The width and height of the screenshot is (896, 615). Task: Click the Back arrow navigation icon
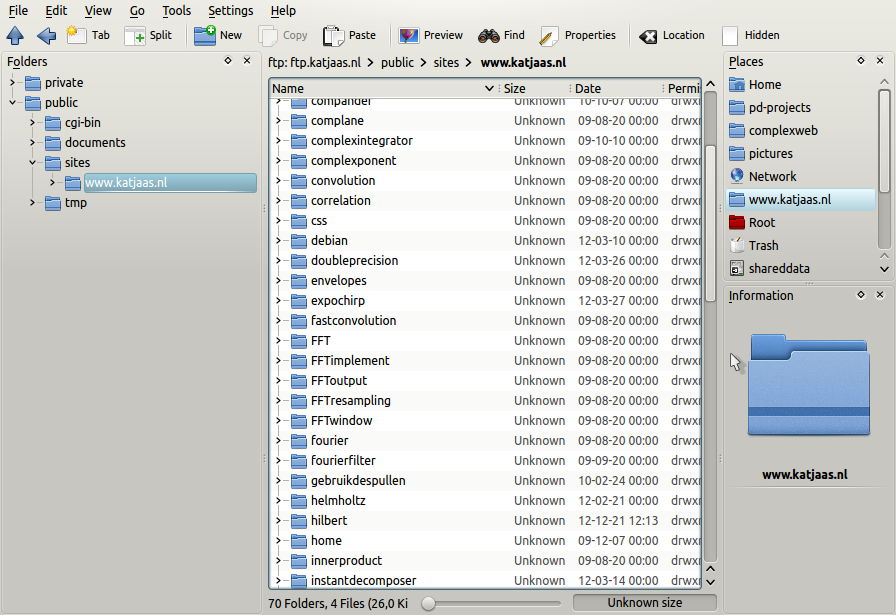click(46, 36)
